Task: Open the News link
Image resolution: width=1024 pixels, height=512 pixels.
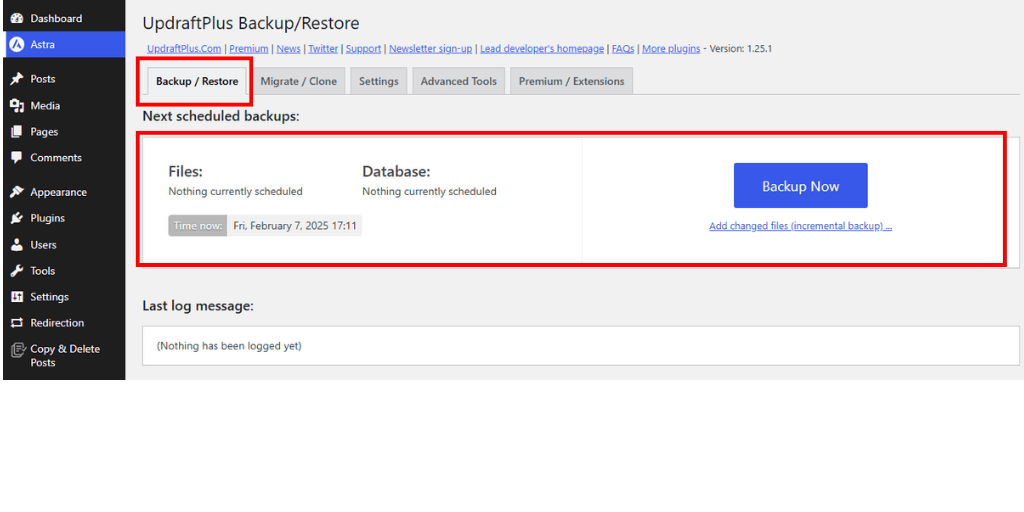Action: coord(289,48)
